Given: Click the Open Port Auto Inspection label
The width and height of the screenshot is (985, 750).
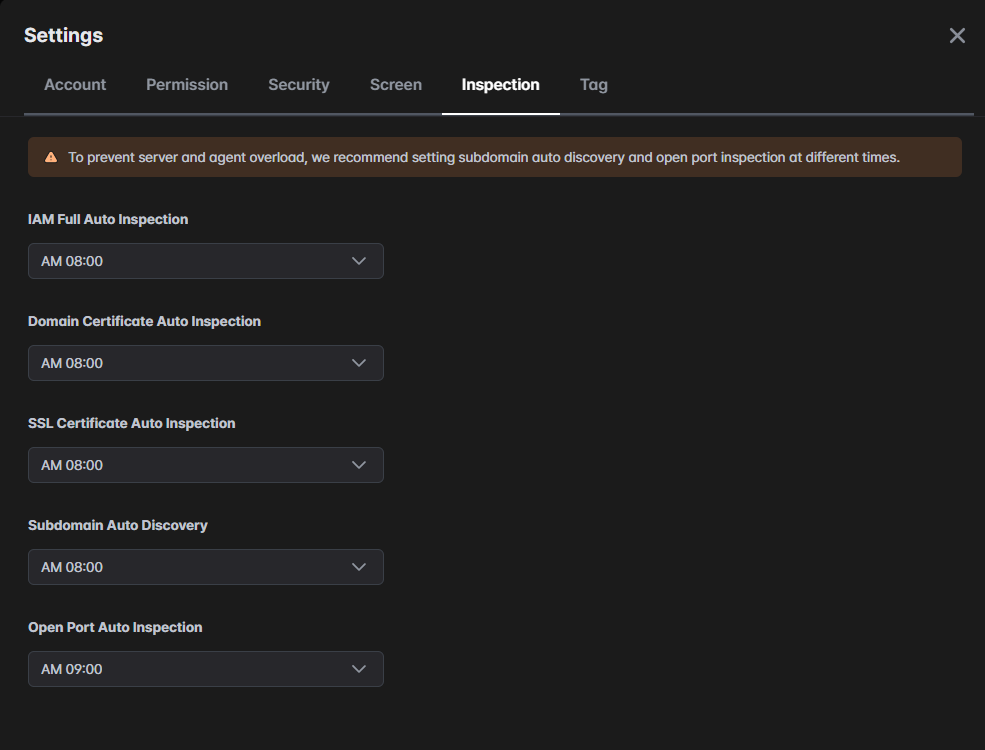Looking at the screenshot, I should (115, 627).
